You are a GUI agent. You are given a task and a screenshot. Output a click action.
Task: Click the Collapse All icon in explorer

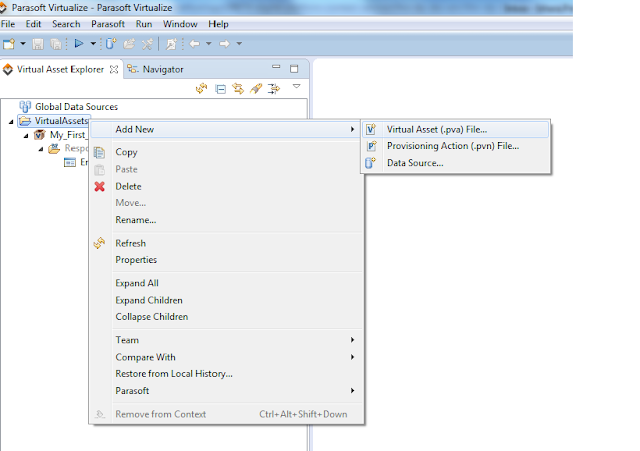click(x=220, y=89)
